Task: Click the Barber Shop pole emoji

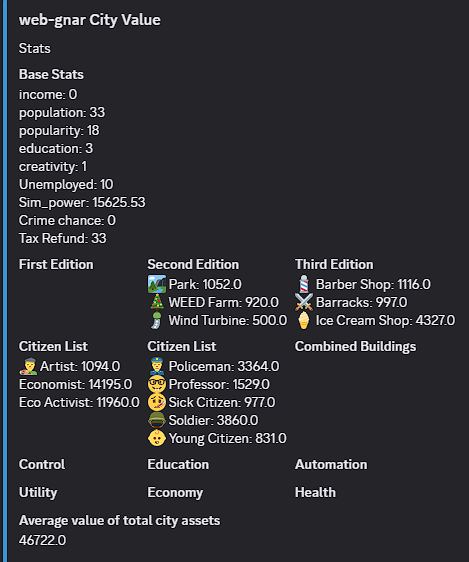Action: coord(304,284)
